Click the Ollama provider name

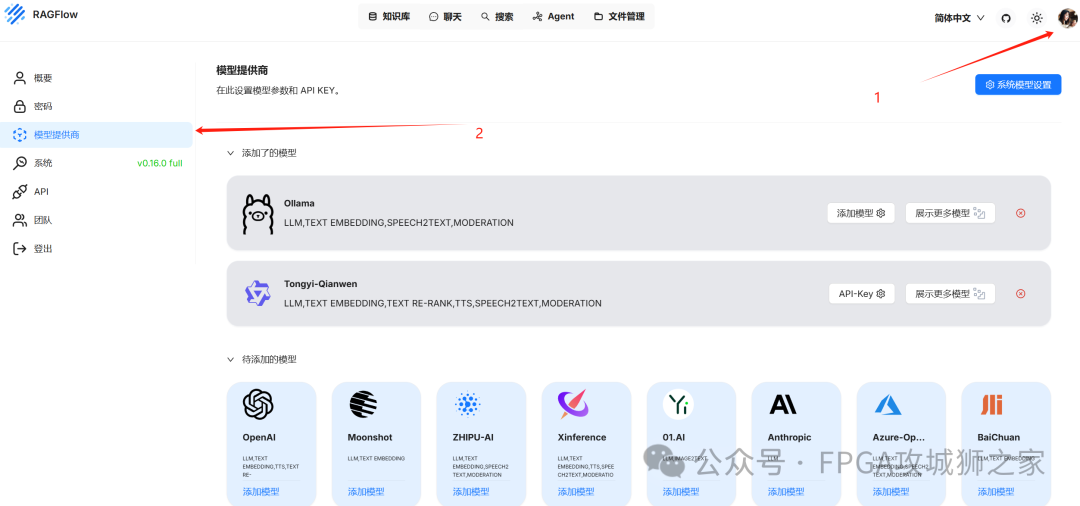click(299, 203)
